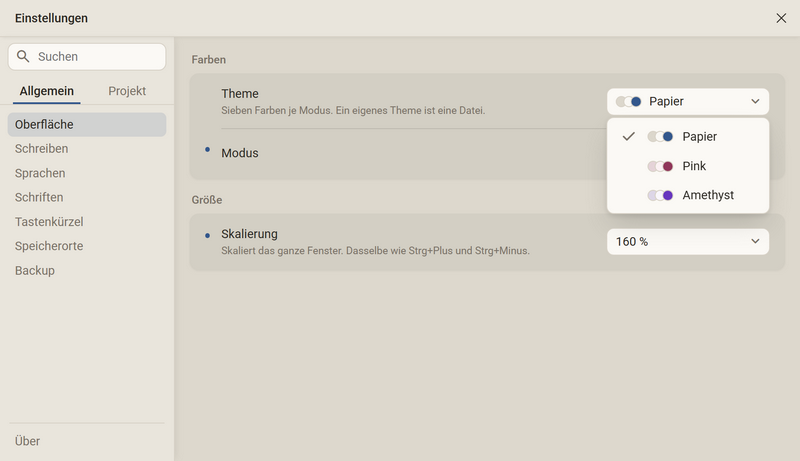The width and height of the screenshot is (800, 461).
Task: Click the checkmark beside Papier
Action: (629, 136)
